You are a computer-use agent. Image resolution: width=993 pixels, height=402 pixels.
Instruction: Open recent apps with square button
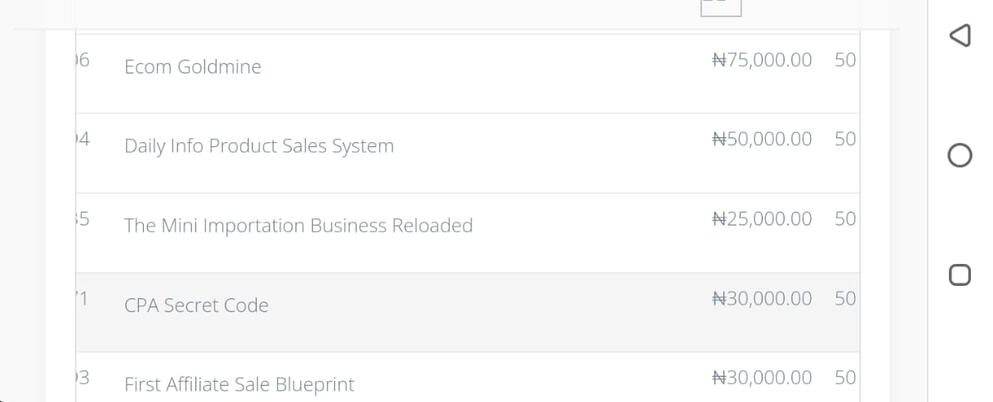(959, 275)
